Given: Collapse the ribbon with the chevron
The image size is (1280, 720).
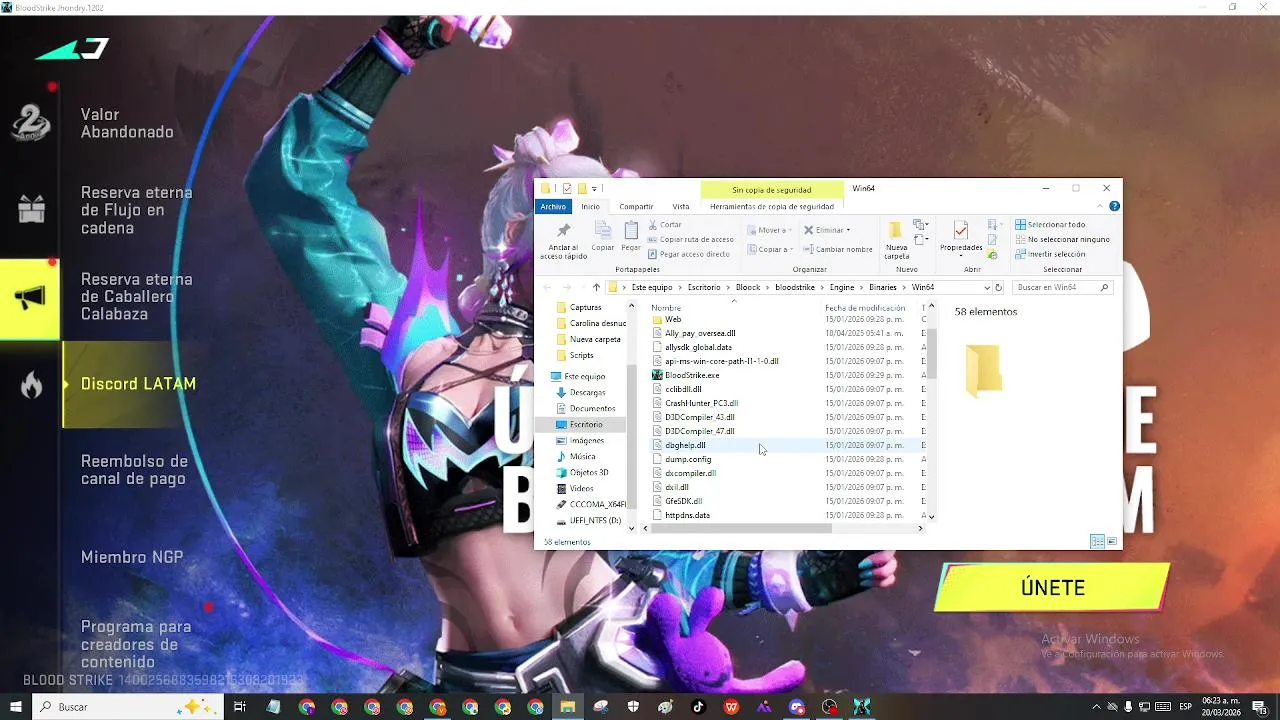Looking at the screenshot, I should (1101, 207).
